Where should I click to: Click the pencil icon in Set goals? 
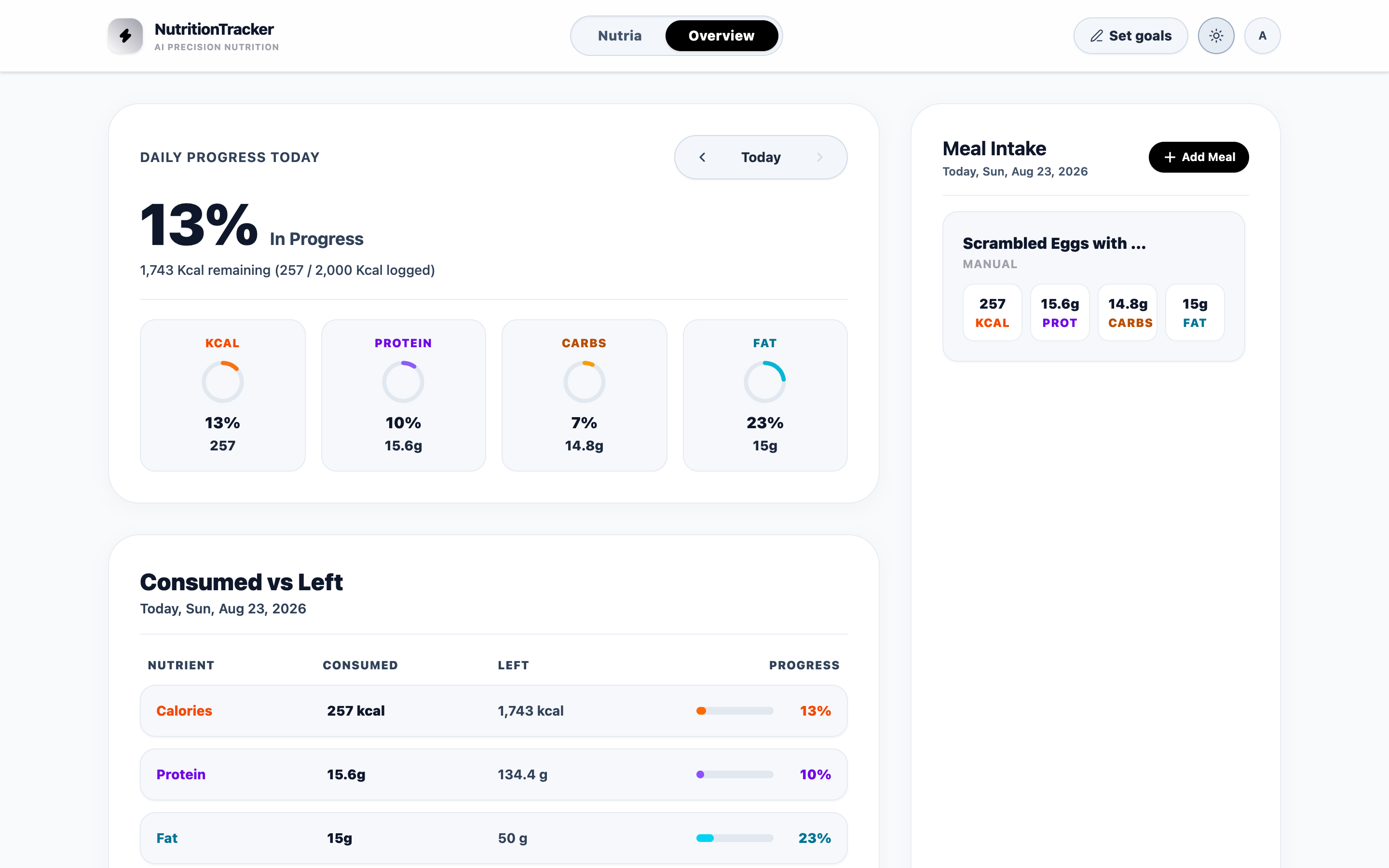(x=1096, y=36)
